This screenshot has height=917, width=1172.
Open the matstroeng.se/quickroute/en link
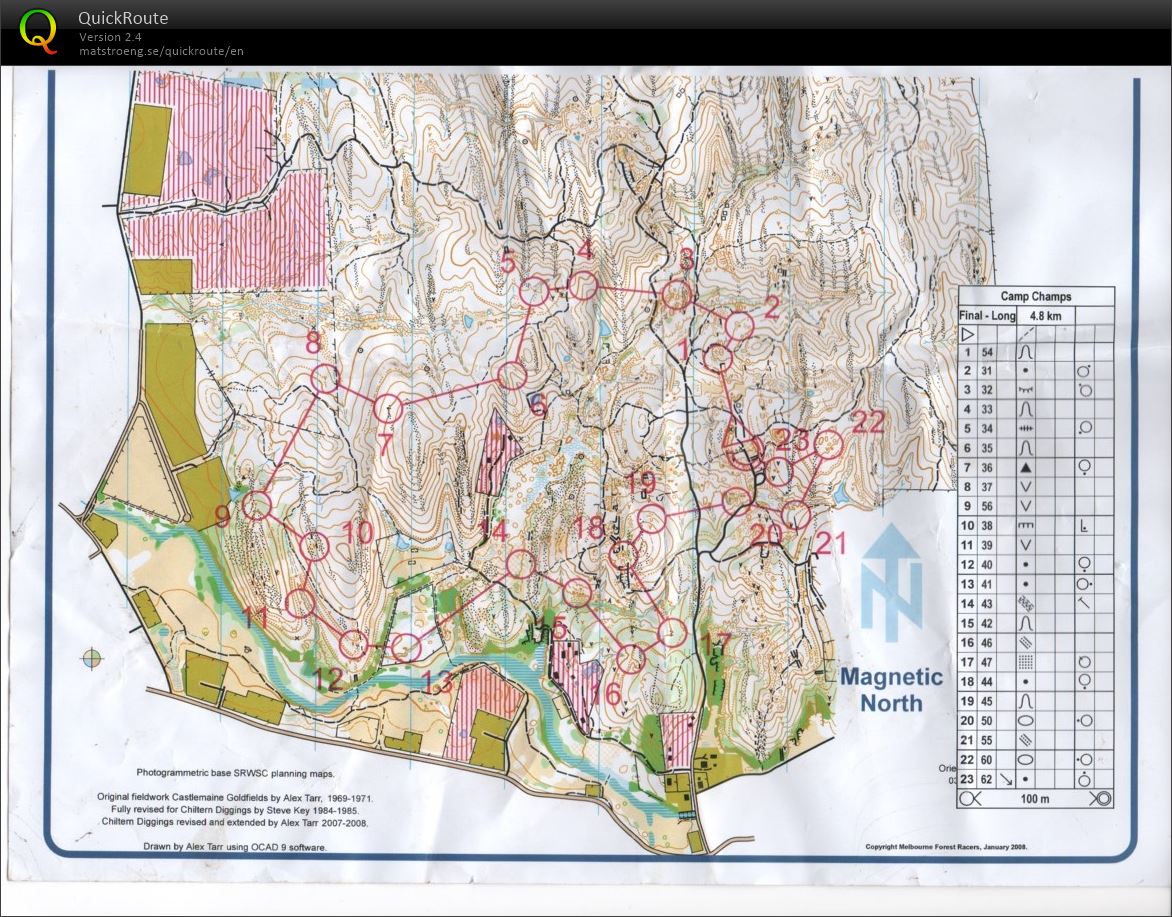[x=160, y=50]
